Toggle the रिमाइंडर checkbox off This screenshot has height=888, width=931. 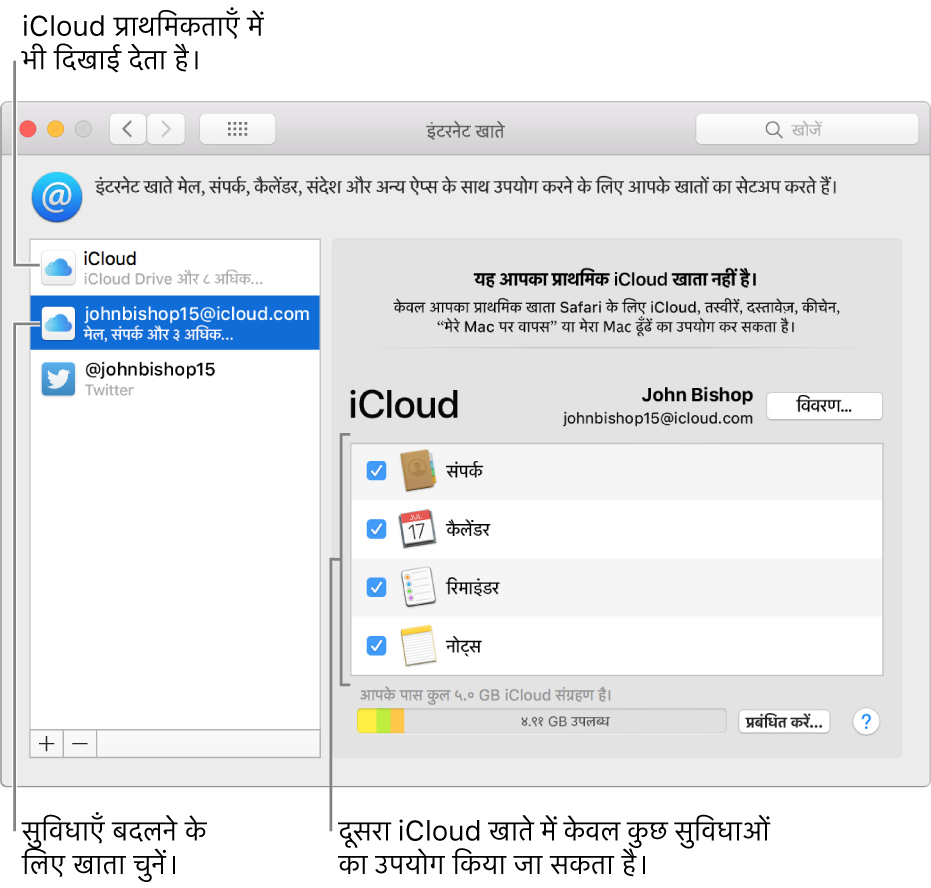pyautogui.click(x=377, y=587)
